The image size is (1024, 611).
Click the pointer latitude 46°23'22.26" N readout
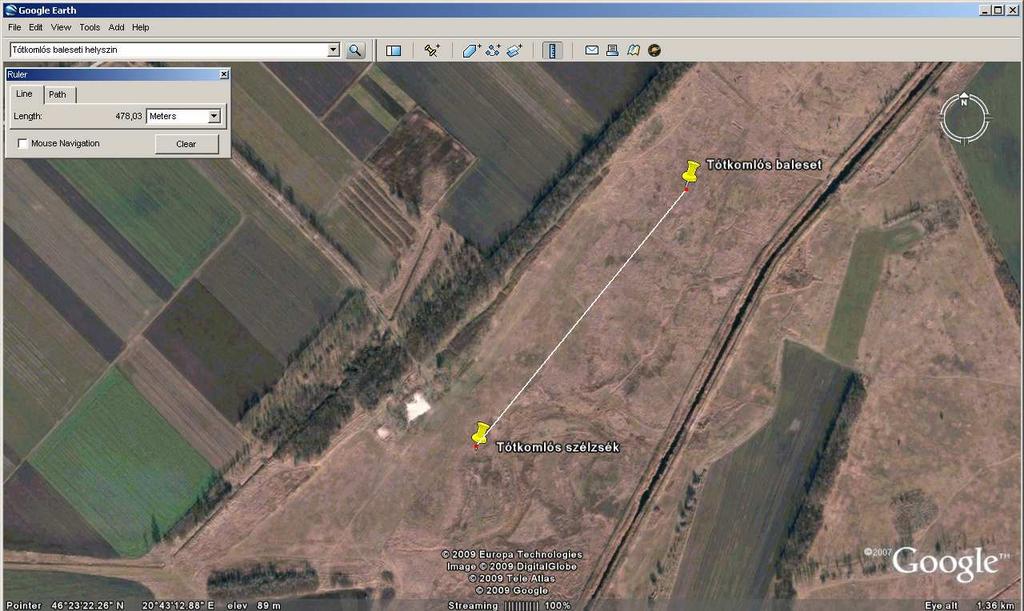(87, 605)
